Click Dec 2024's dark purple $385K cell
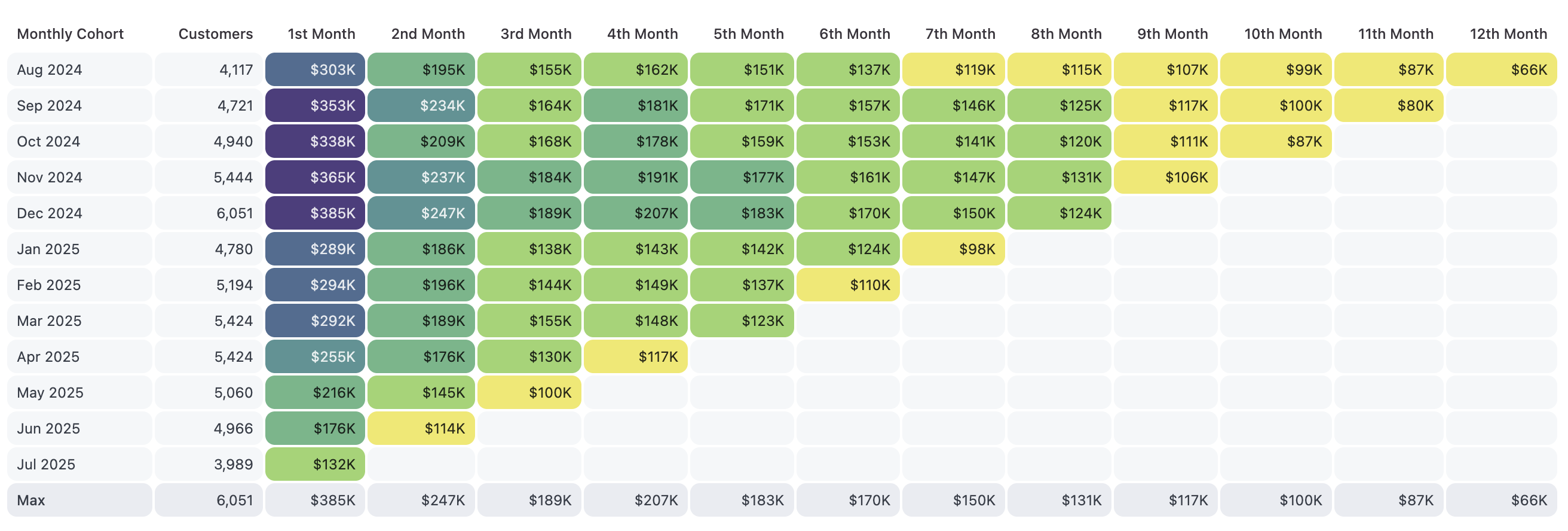 [x=316, y=213]
